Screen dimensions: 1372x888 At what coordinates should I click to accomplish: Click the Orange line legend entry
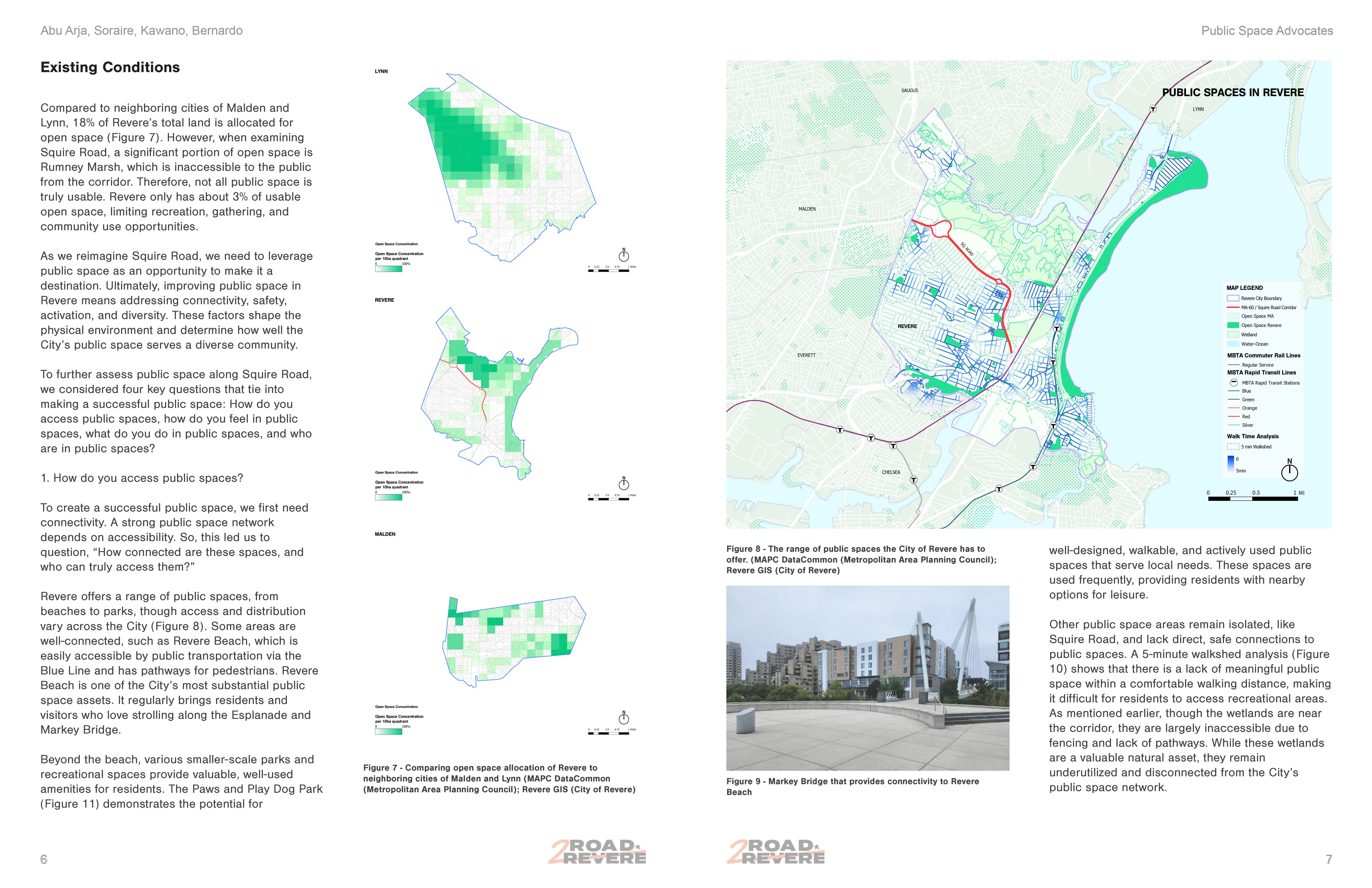(1242, 408)
